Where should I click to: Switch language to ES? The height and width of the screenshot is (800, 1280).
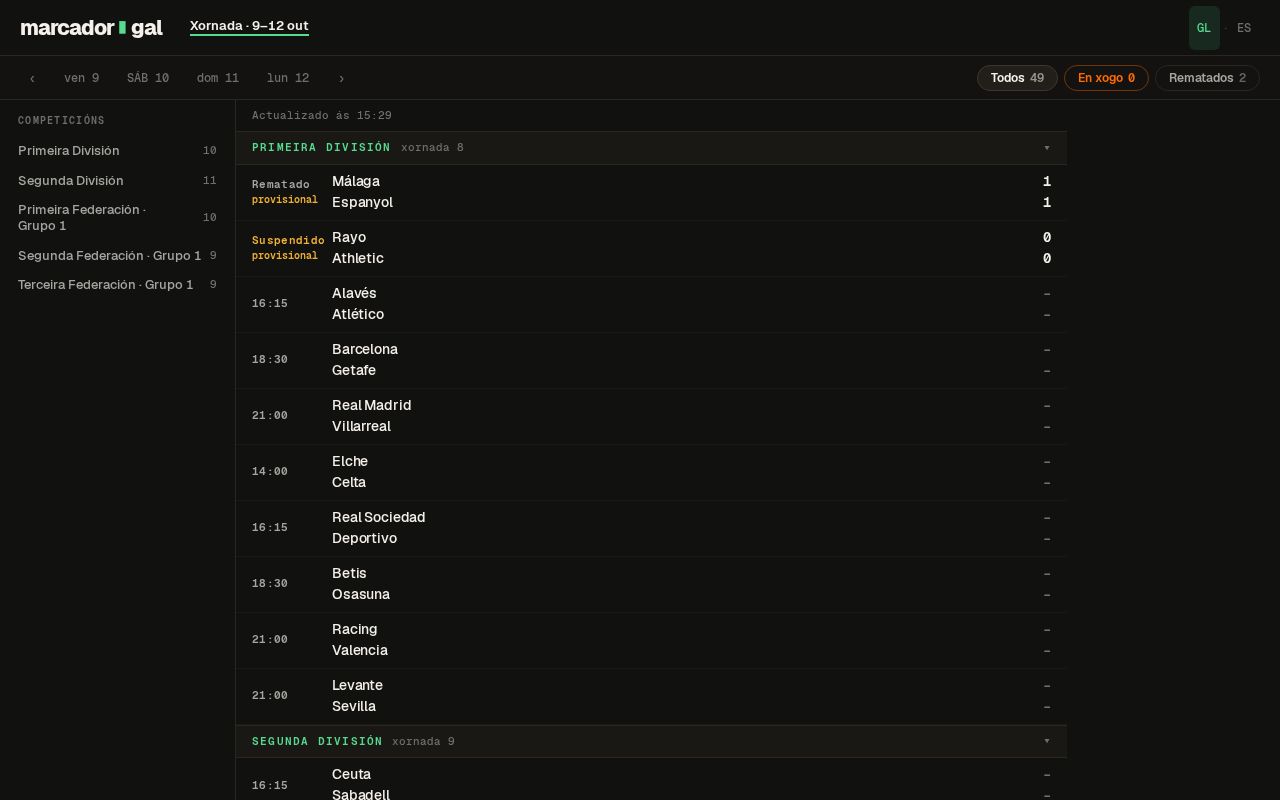click(x=1244, y=28)
